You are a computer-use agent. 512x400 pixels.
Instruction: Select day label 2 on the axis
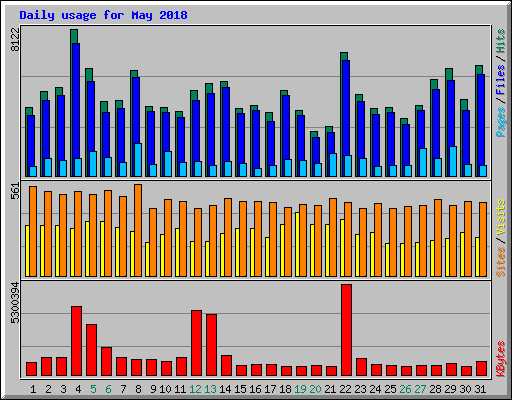click(48, 389)
